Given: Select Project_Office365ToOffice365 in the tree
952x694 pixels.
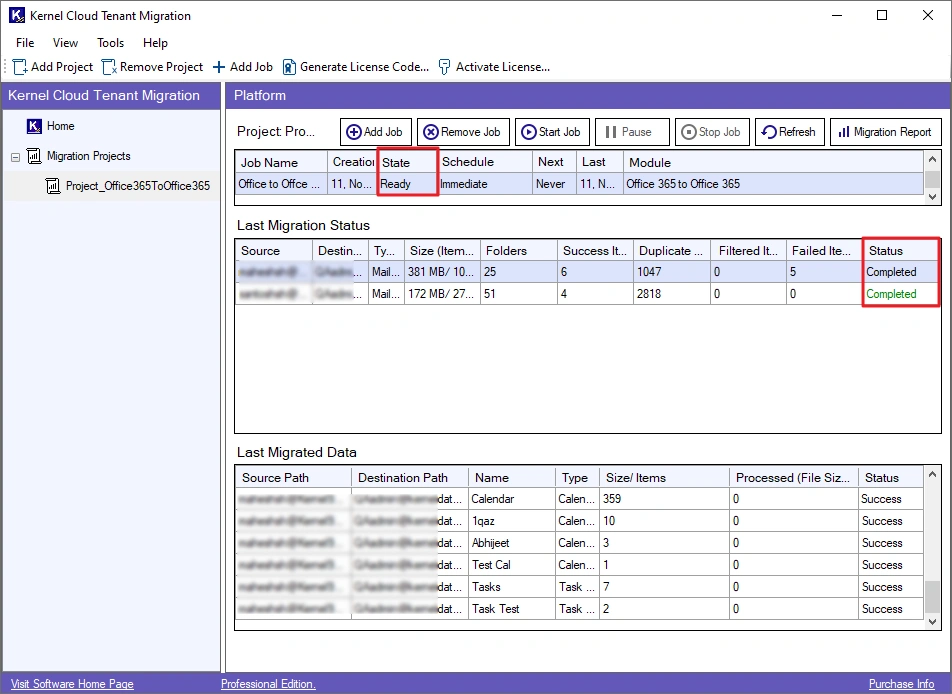Looking at the screenshot, I should [137, 186].
